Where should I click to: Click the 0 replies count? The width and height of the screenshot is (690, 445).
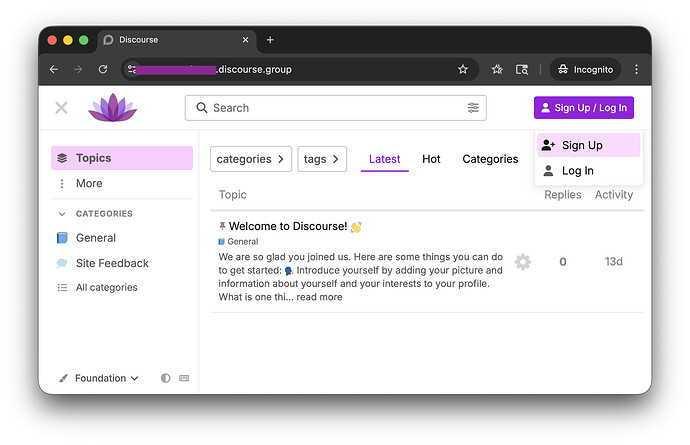(x=563, y=262)
